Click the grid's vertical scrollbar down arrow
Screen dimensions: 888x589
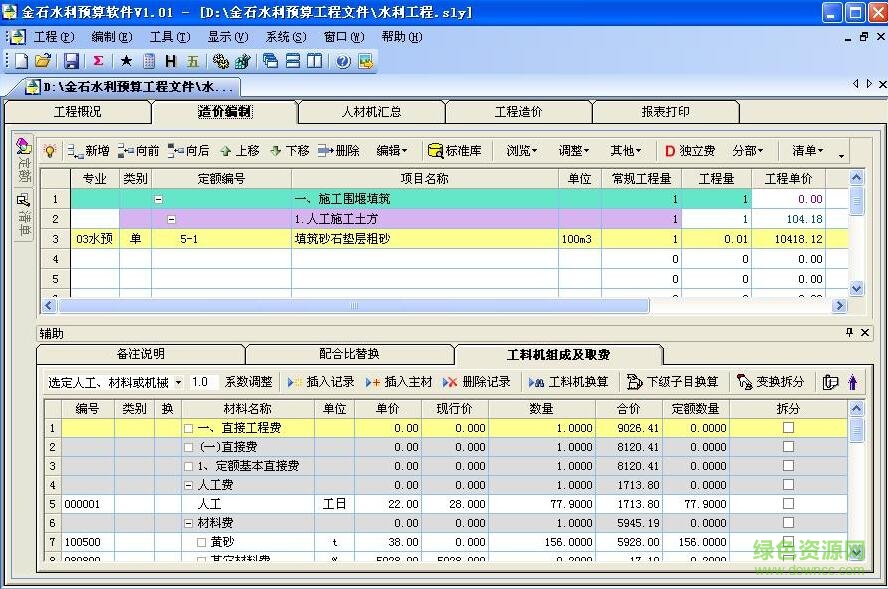click(856, 288)
